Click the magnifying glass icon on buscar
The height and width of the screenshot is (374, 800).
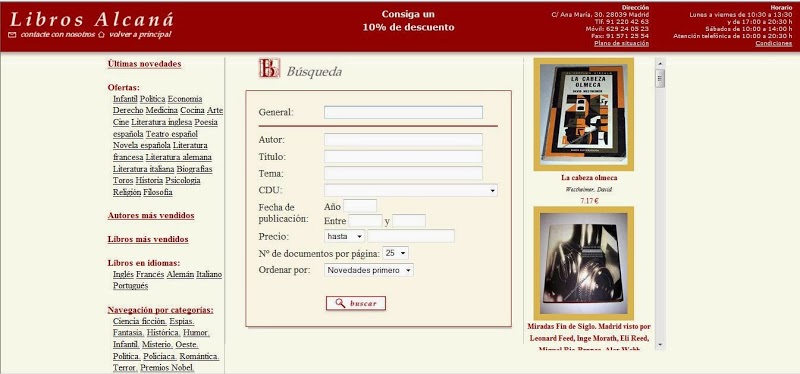pyautogui.click(x=340, y=303)
